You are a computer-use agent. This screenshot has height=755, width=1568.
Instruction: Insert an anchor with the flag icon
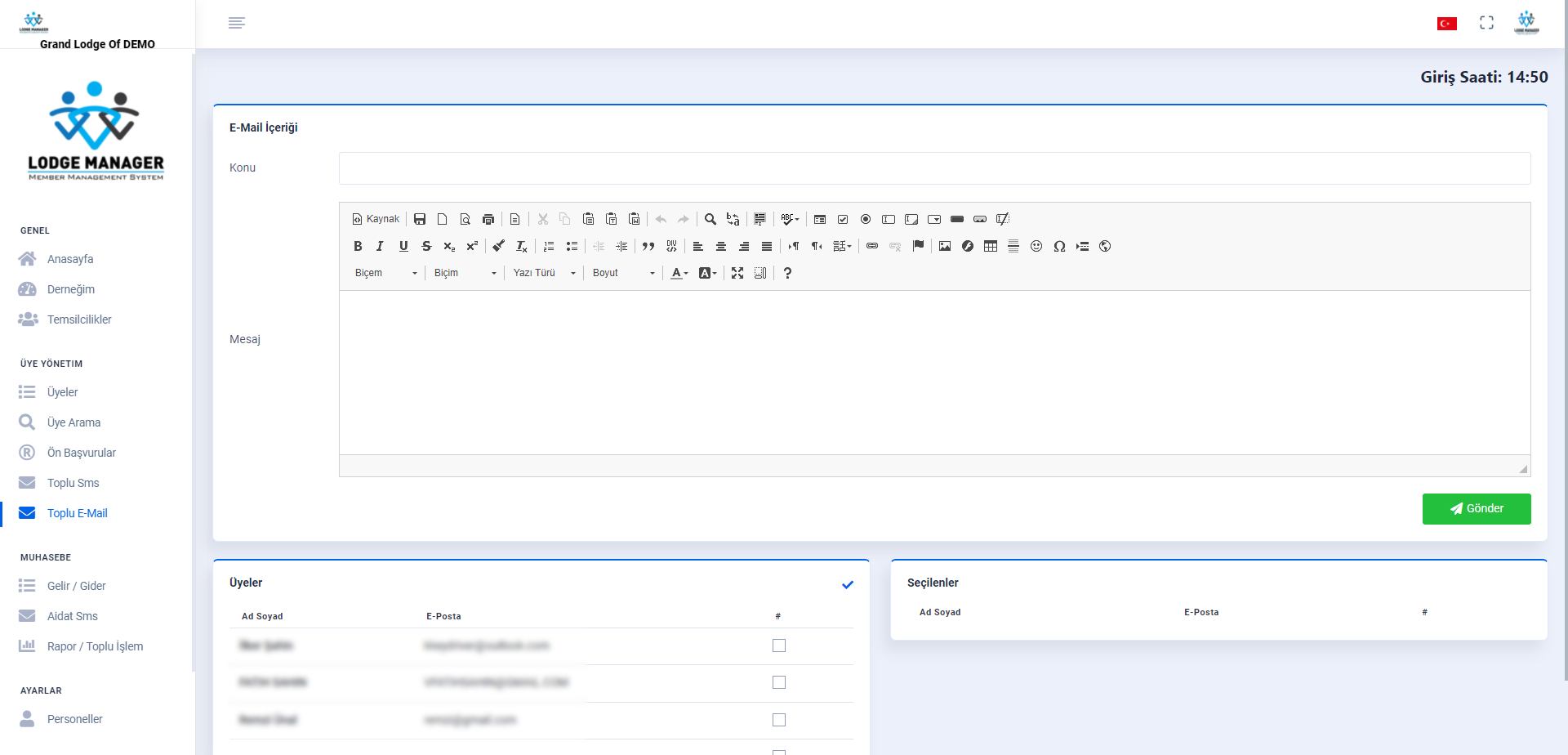918,246
